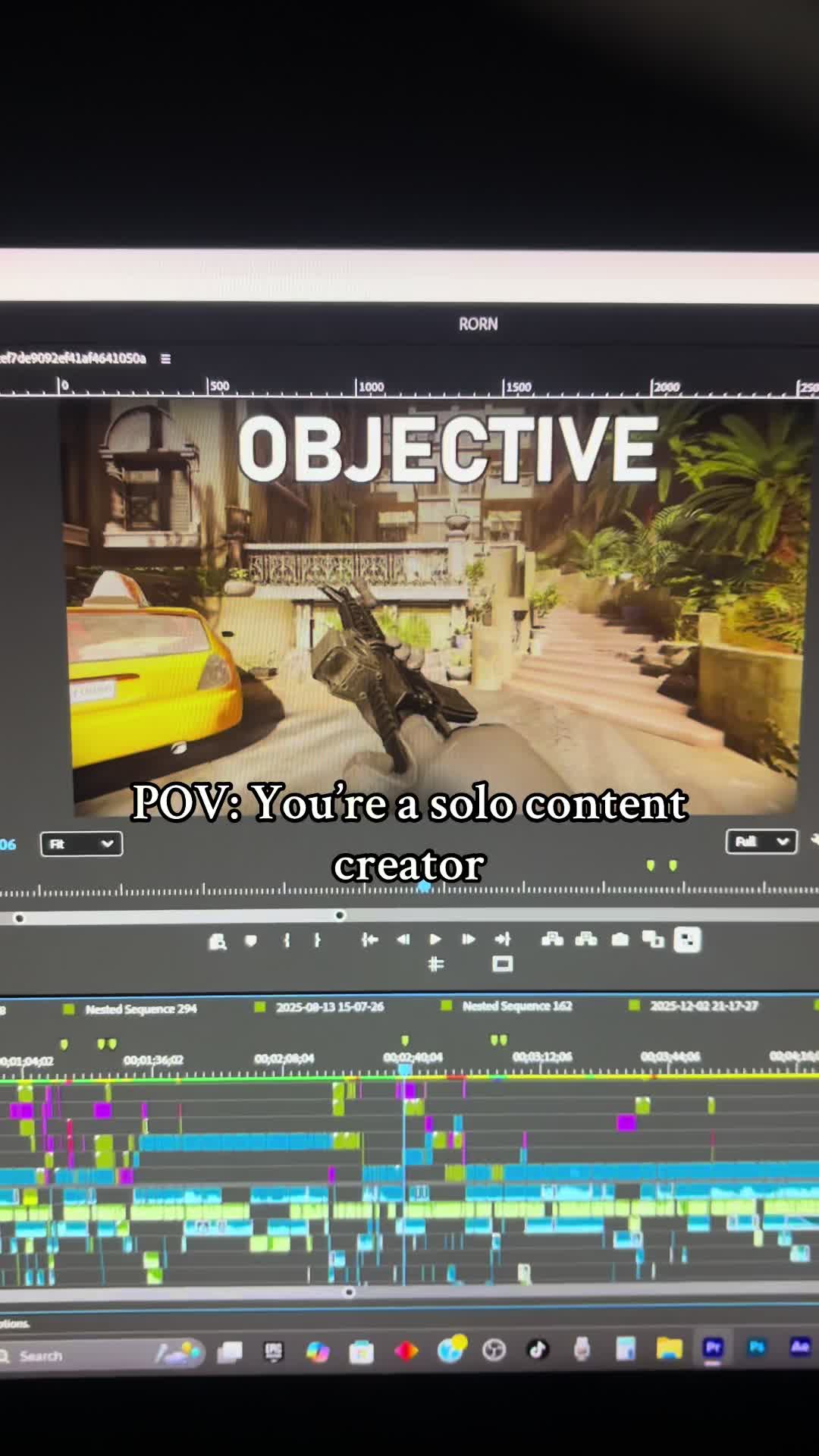Click the green marker above 00:02:40:04

(405, 1040)
